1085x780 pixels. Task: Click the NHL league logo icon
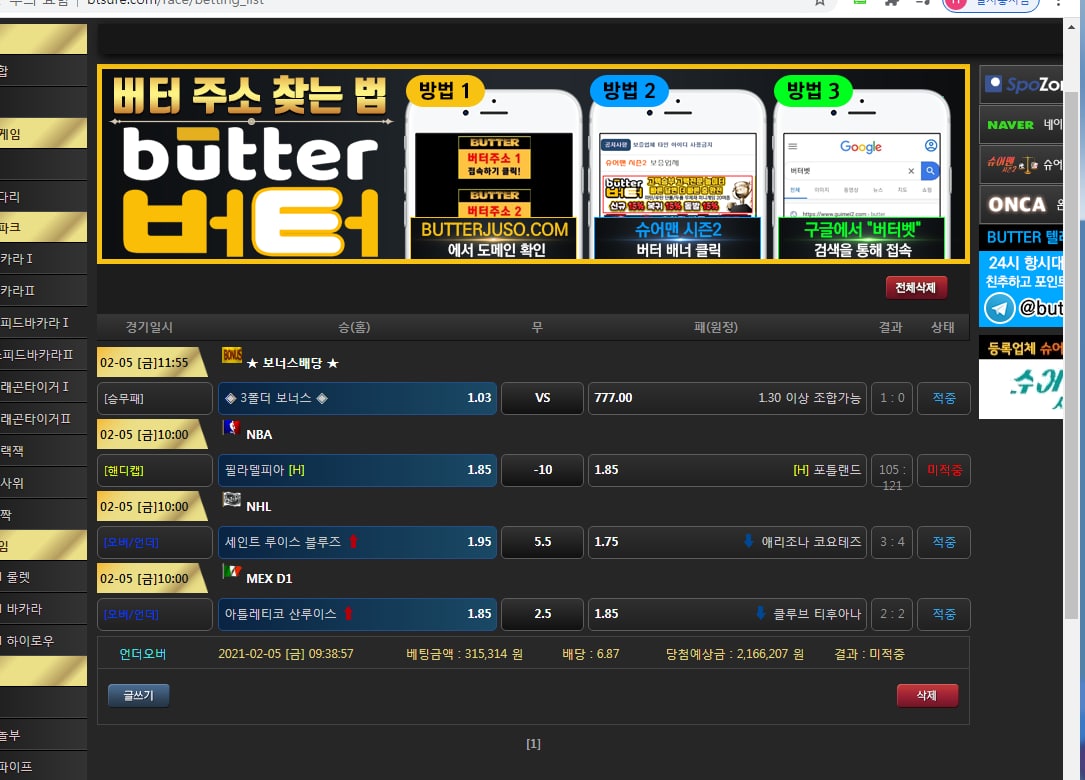231,500
